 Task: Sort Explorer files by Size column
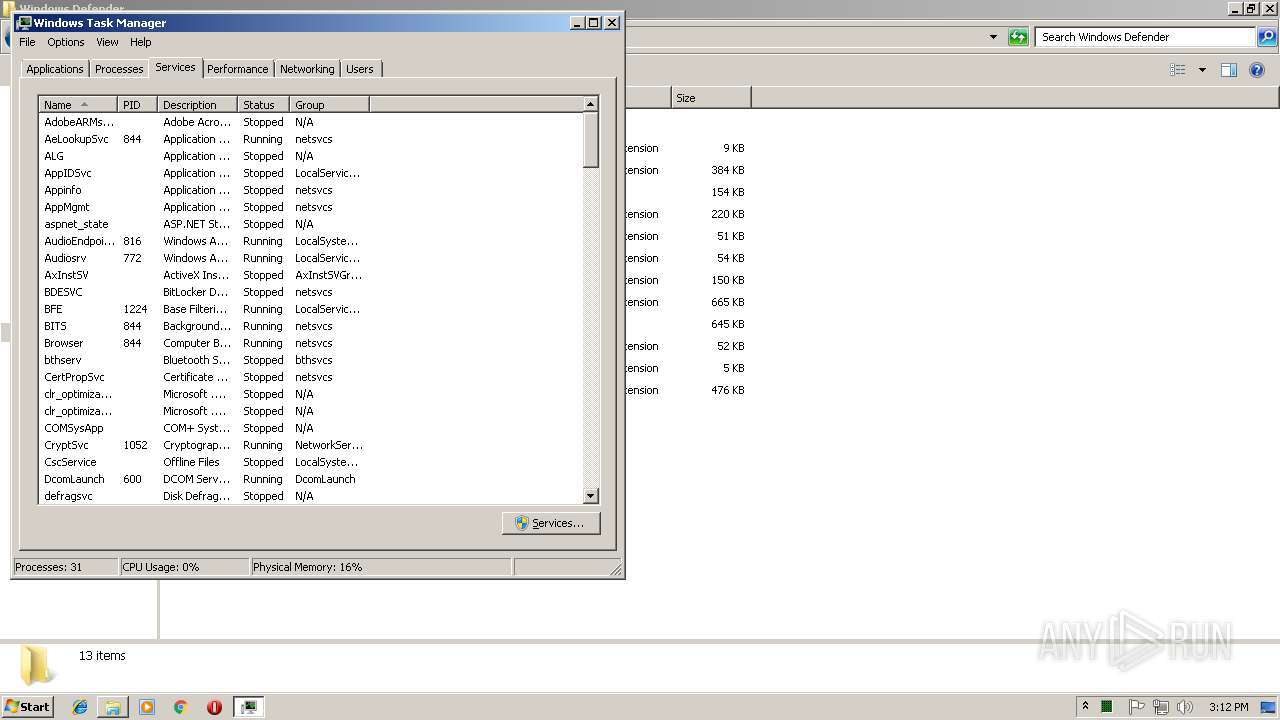(x=711, y=98)
